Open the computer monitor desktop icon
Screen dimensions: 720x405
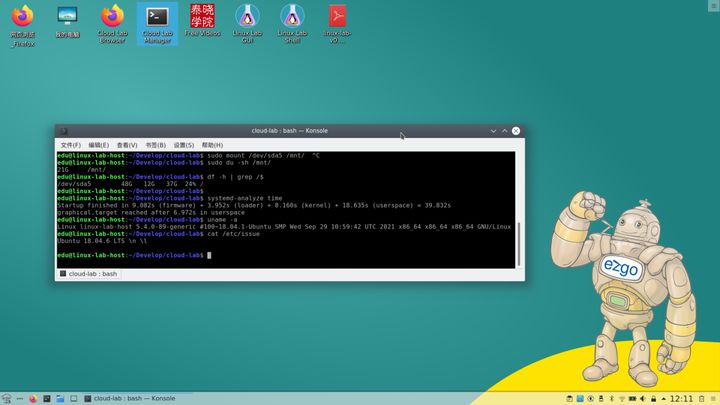[x=68, y=21]
